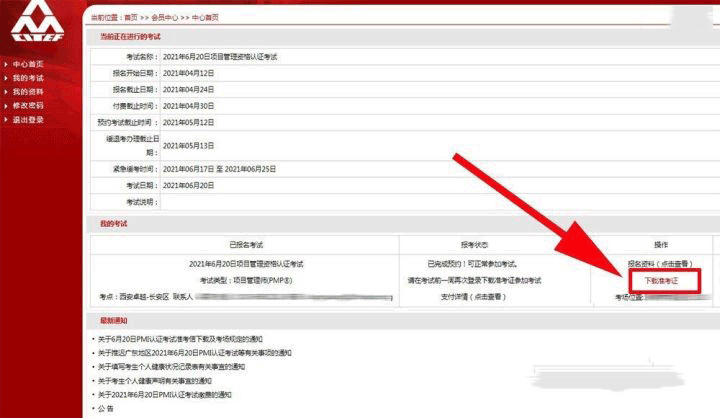Click the arrow bullet beside 退出登录
The image size is (720, 418).
point(6,120)
